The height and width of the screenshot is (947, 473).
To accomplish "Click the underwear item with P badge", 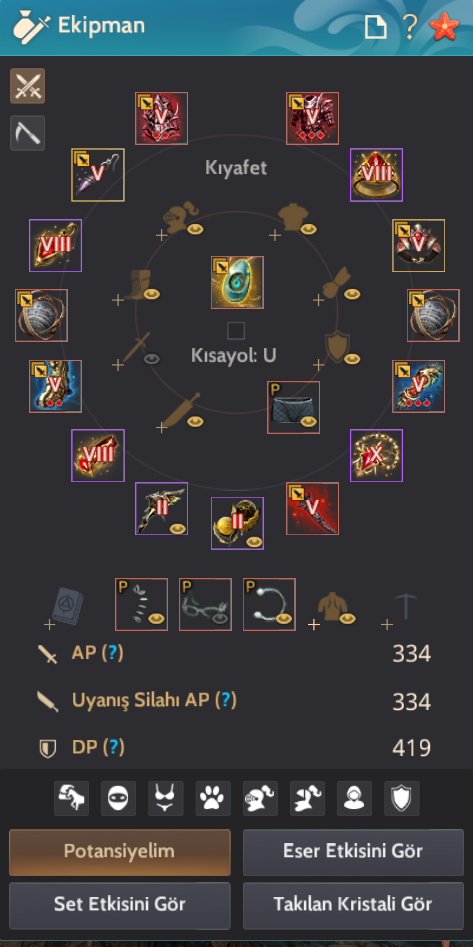I will pyautogui.click(x=294, y=408).
